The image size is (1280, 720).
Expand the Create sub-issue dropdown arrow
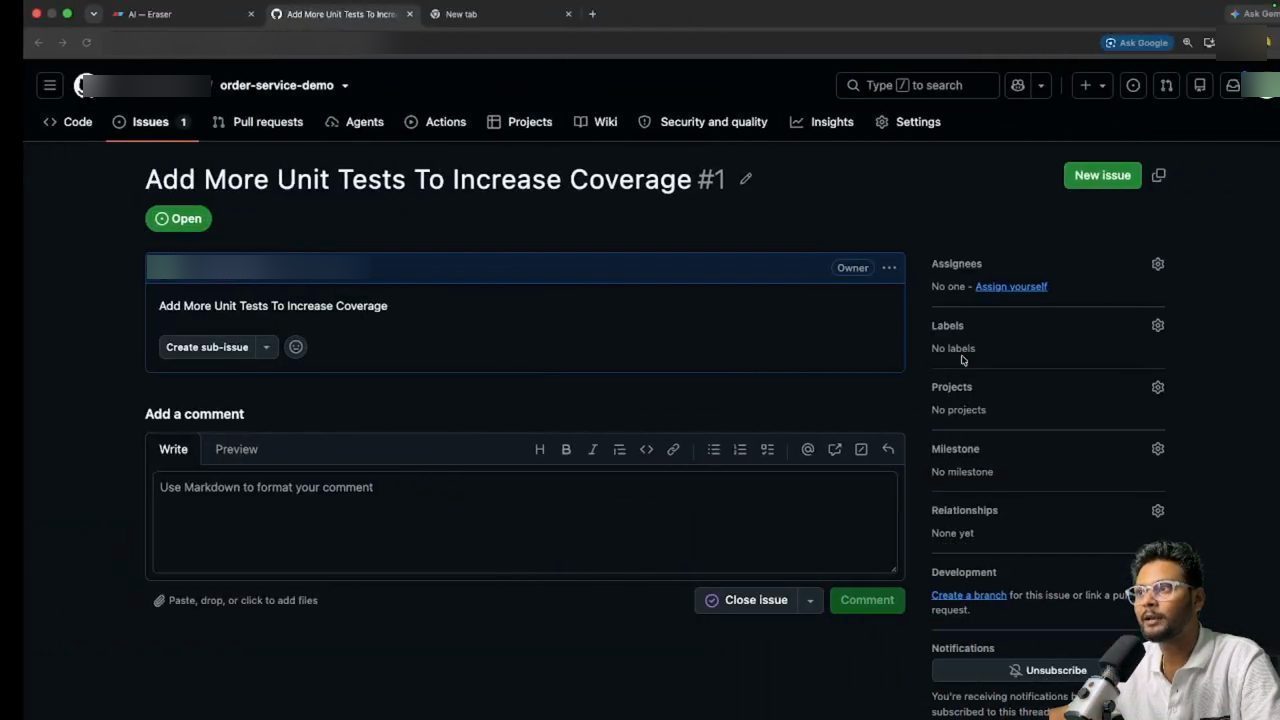(x=266, y=347)
